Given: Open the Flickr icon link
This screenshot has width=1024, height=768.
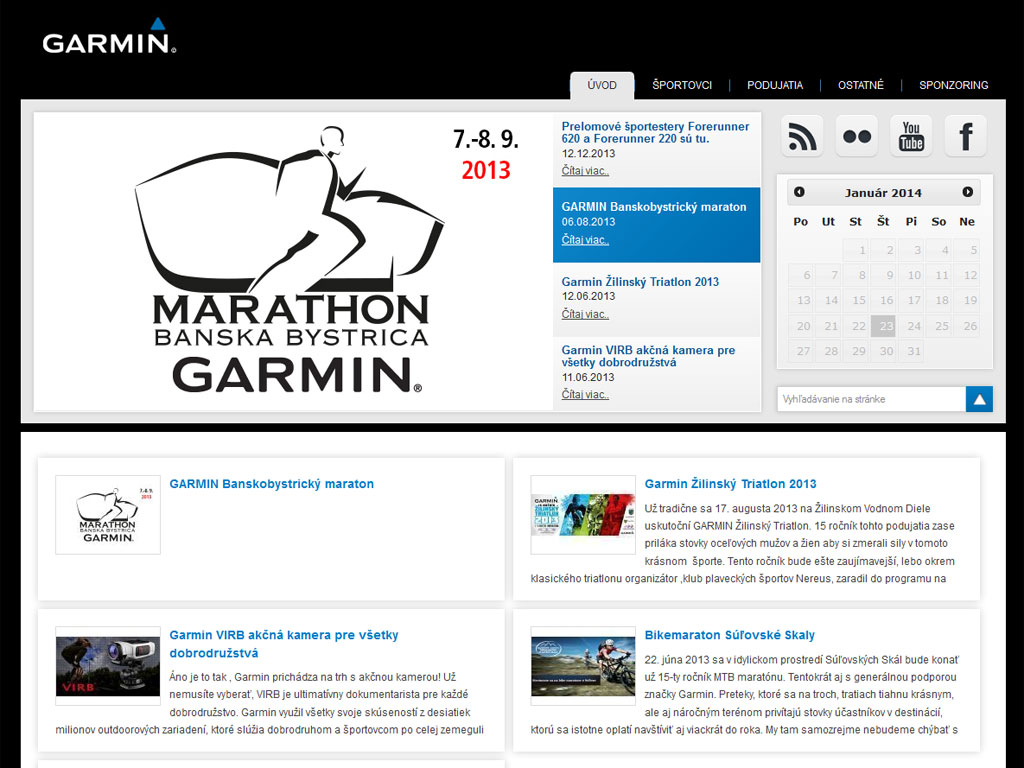Looking at the screenshot, I should click(857, 136).
